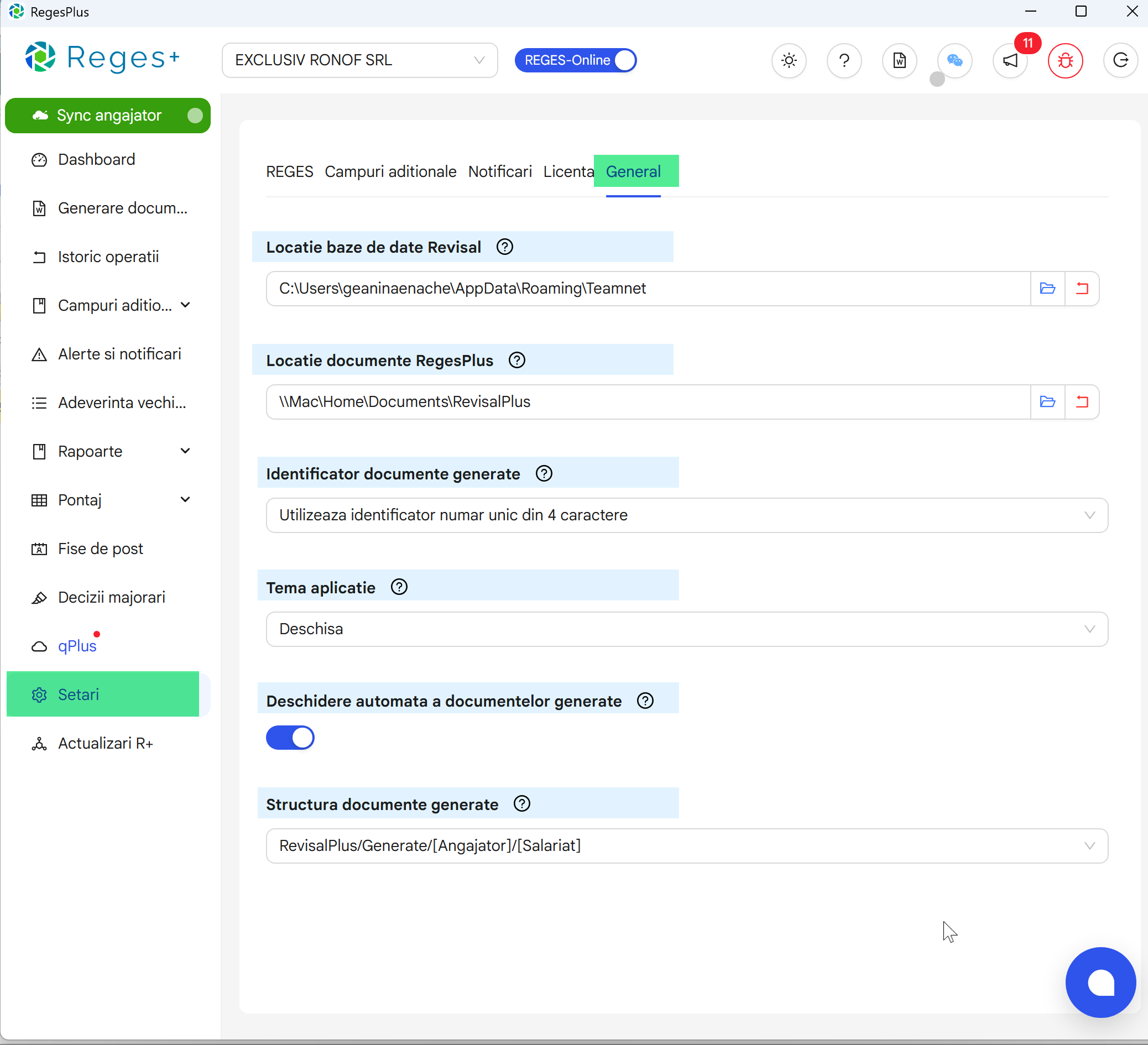Open announcements via the megaphone icon

(x=1010, y=61)
